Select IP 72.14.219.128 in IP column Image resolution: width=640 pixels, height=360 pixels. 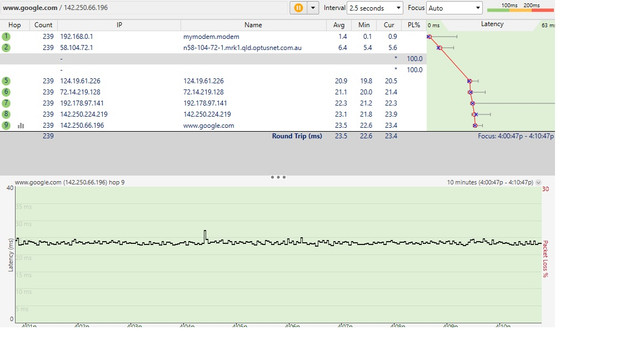[x=80, y=92]
